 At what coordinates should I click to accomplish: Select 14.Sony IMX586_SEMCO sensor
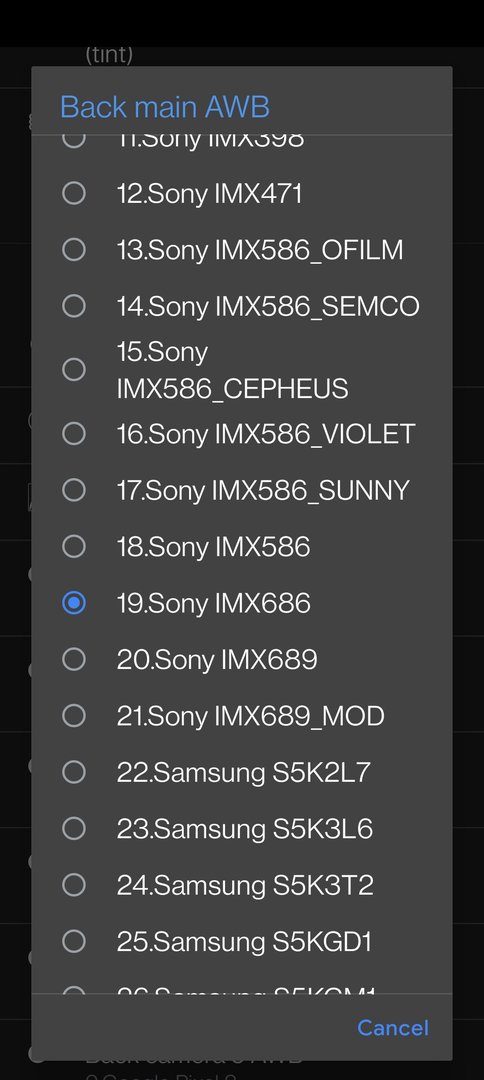[242, 307]
